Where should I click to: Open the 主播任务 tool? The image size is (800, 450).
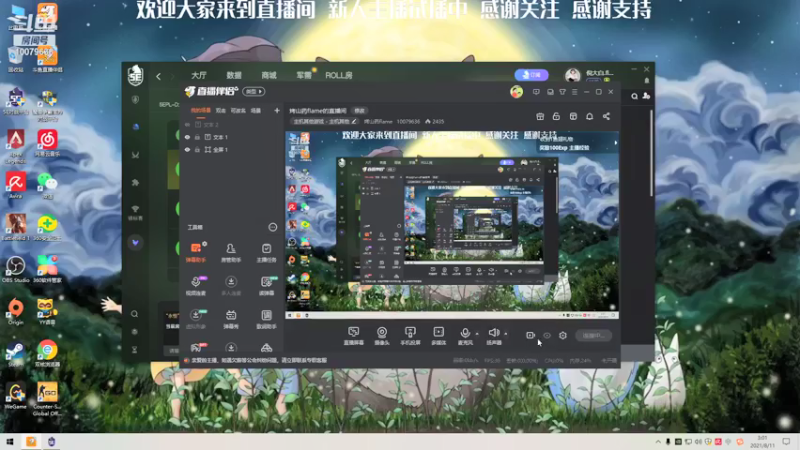click(266, 253)
